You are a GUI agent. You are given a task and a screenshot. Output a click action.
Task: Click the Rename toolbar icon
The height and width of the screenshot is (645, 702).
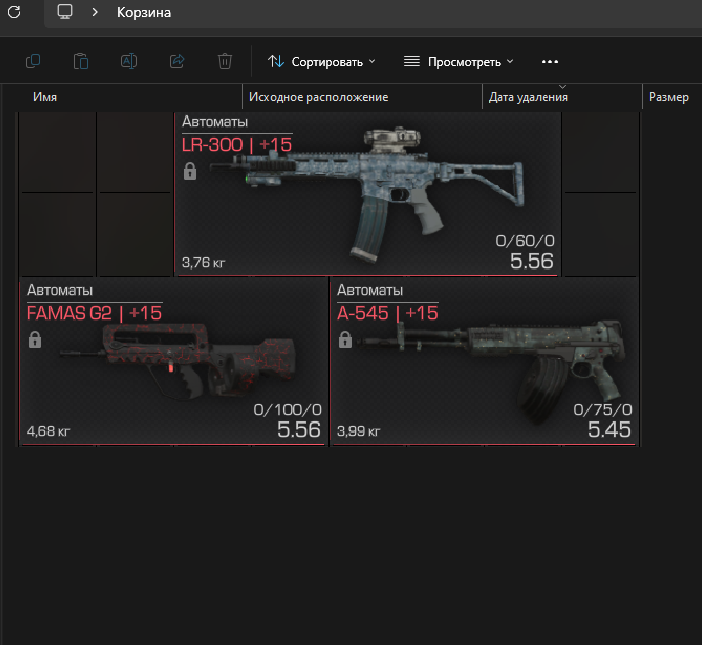[x=129, y=61]
